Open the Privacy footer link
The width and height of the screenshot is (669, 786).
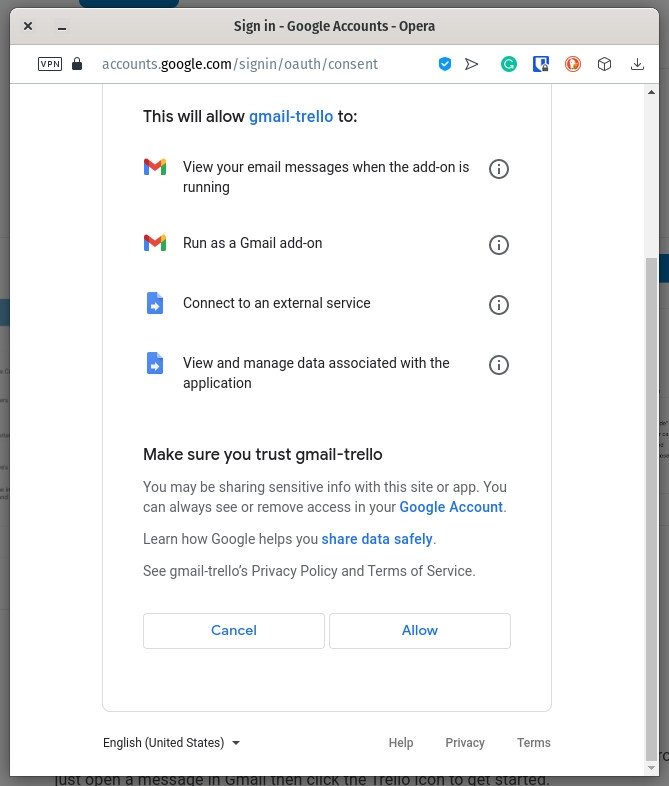[465, 742]
